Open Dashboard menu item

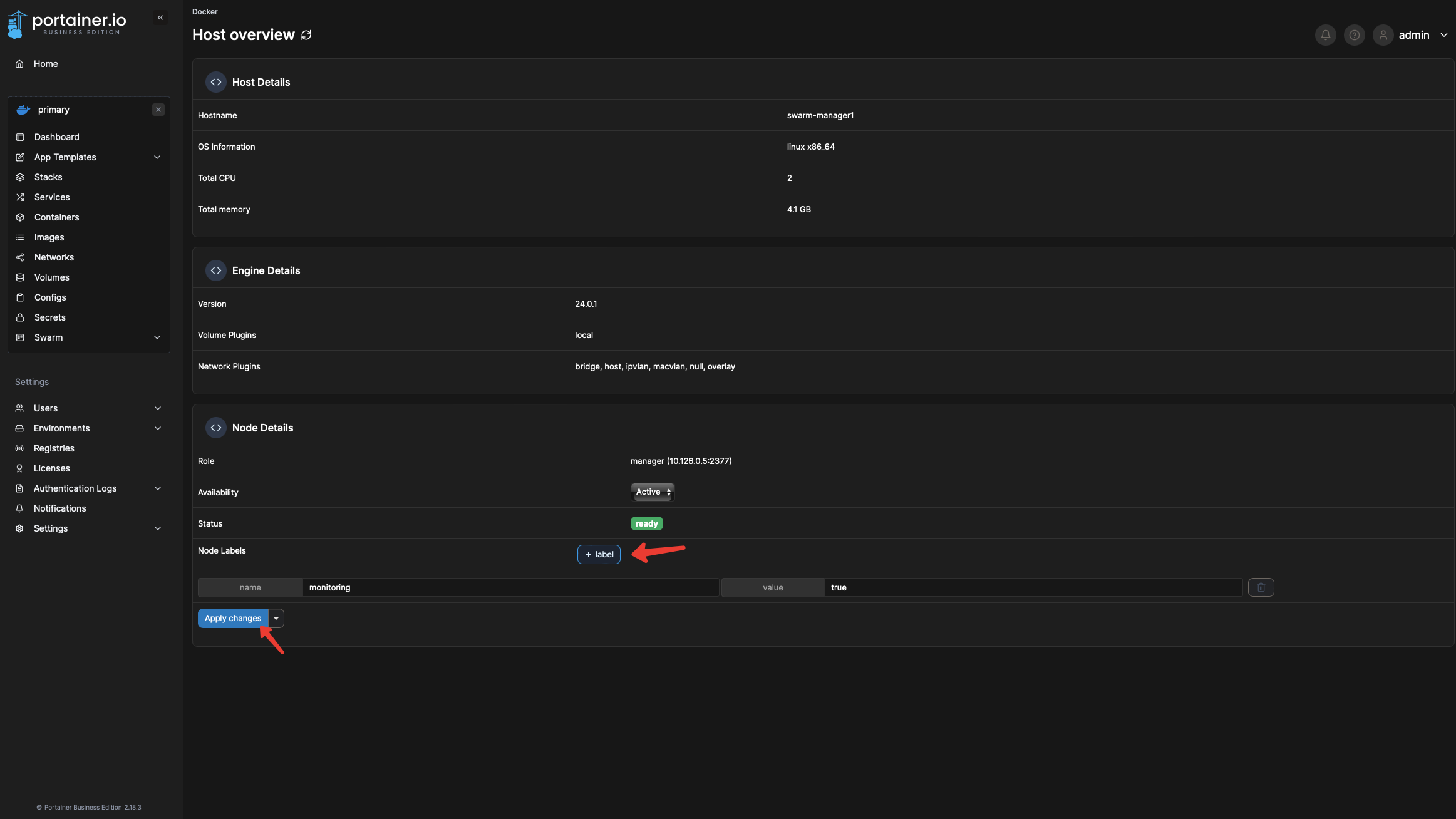pyautogui.click(x=57, y=137)
